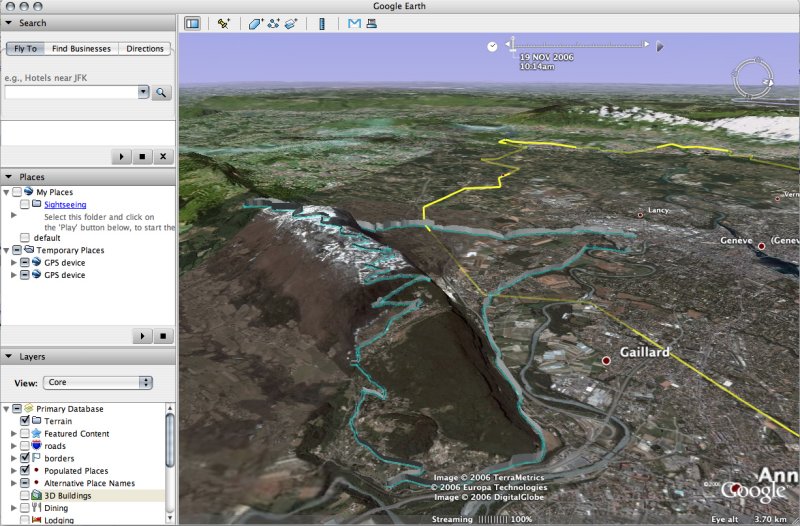This screenshot has height=526, width=800.
Task: Uncheck the Populated Places layer
Action: click(24, 470)
